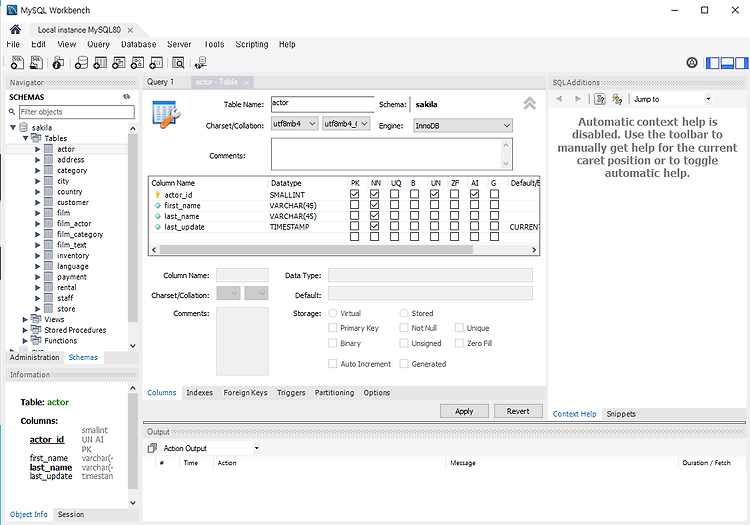Screen dimensions: 750x525
Task: Collapse the sakila schema node
Action: [x=13, y=127]
